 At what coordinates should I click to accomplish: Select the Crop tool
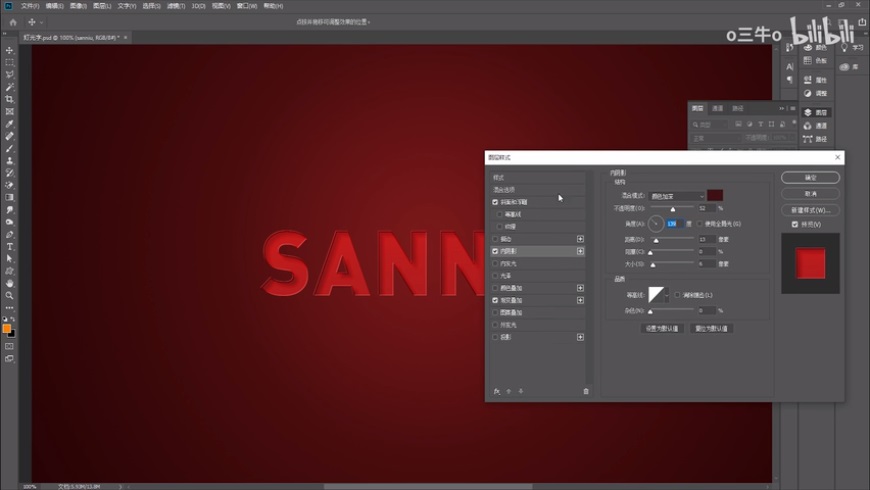coord(10,99)
